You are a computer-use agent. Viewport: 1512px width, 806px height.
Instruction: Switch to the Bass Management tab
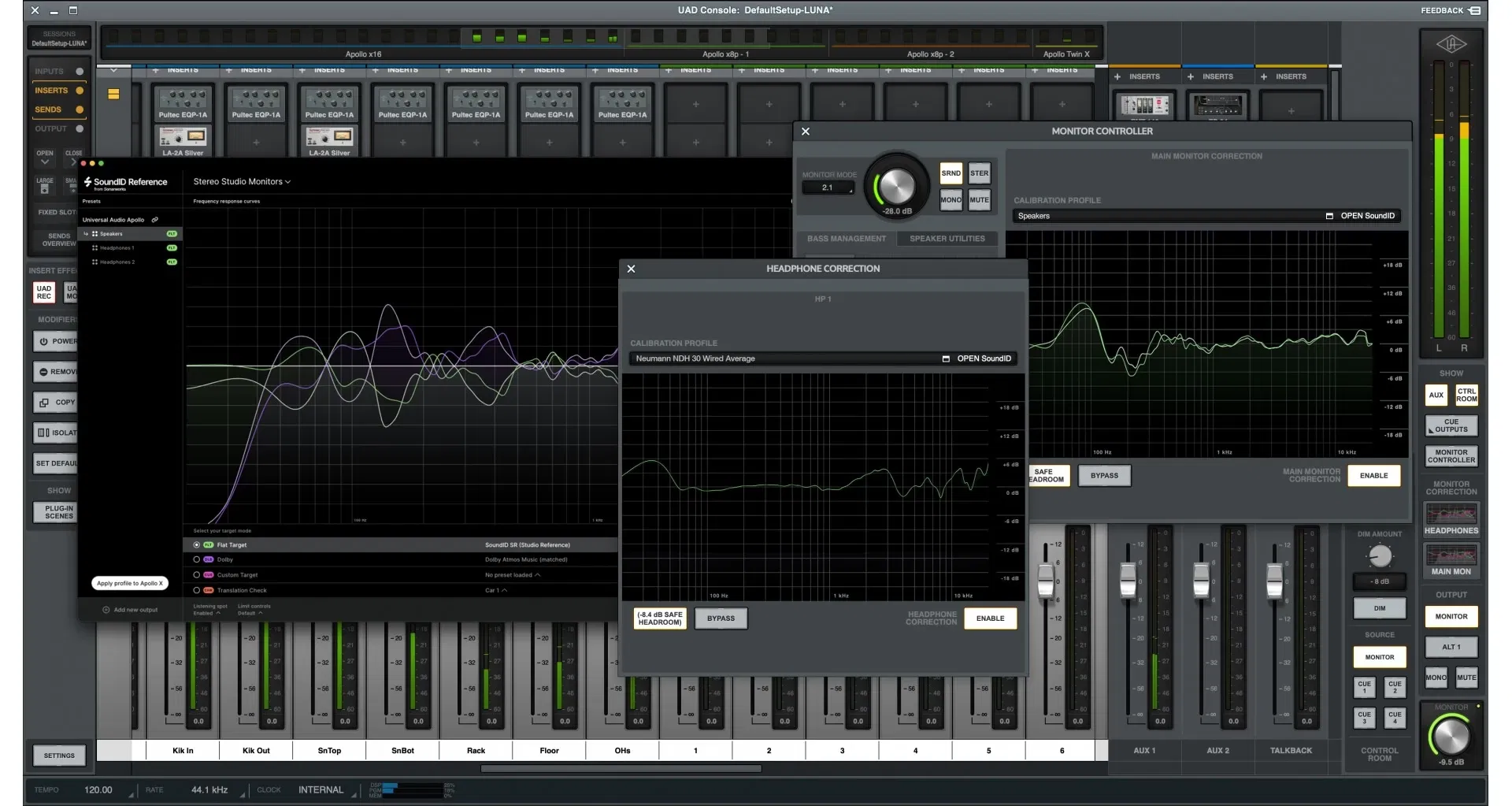coord(847,238)
